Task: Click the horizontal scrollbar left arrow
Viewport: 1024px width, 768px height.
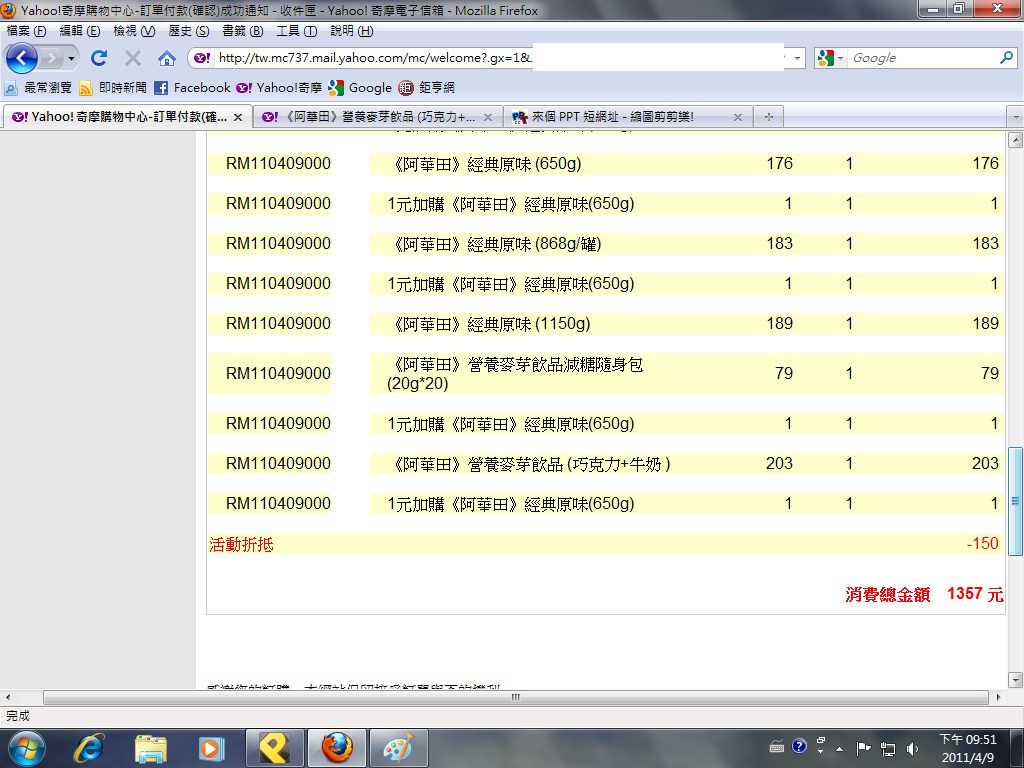Action: [x=7, y=697]
